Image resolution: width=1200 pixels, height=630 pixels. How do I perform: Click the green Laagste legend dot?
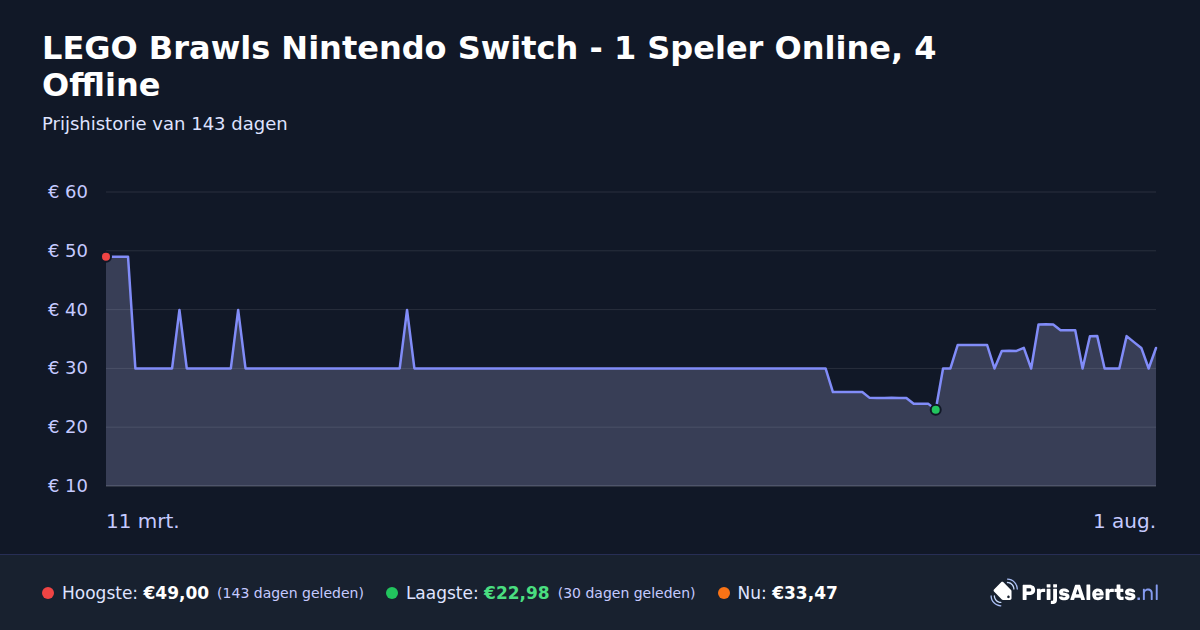(392, 593)
